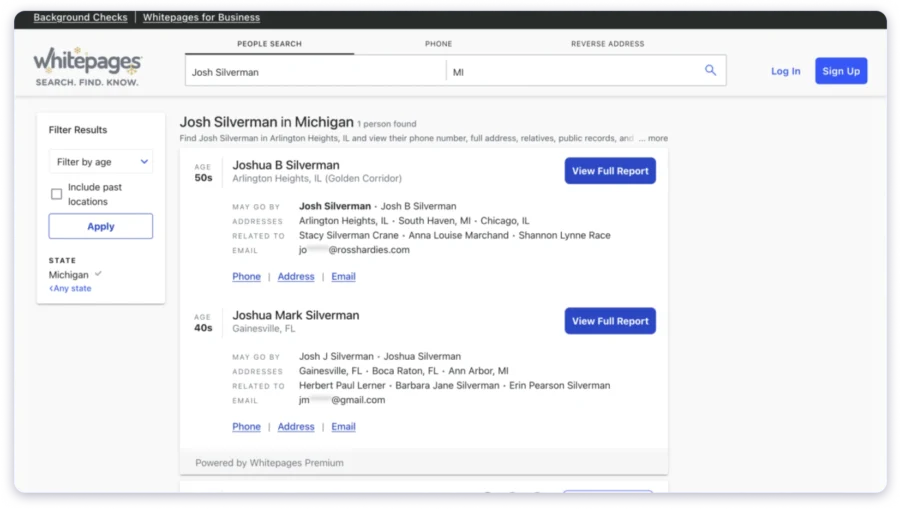Click the location field containing MI
900x509 pixels.
574,72
